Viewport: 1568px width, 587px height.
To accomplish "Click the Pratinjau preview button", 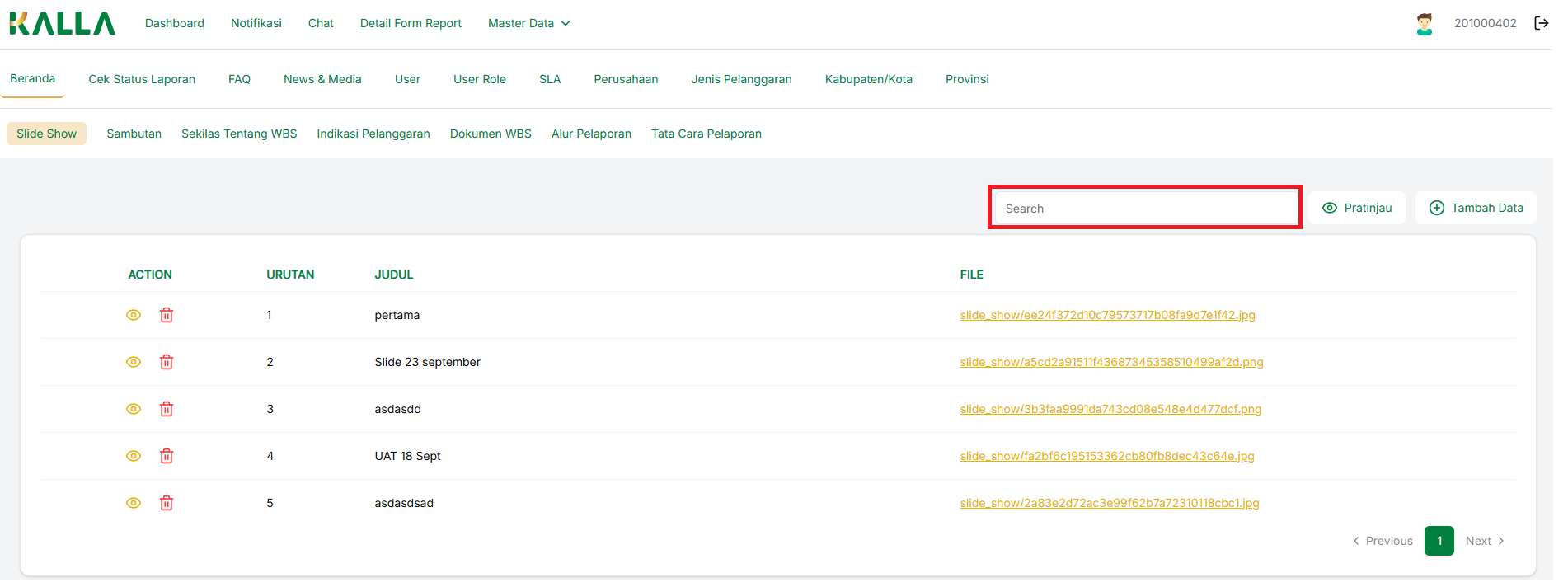I will click(x=1356, y=208).
